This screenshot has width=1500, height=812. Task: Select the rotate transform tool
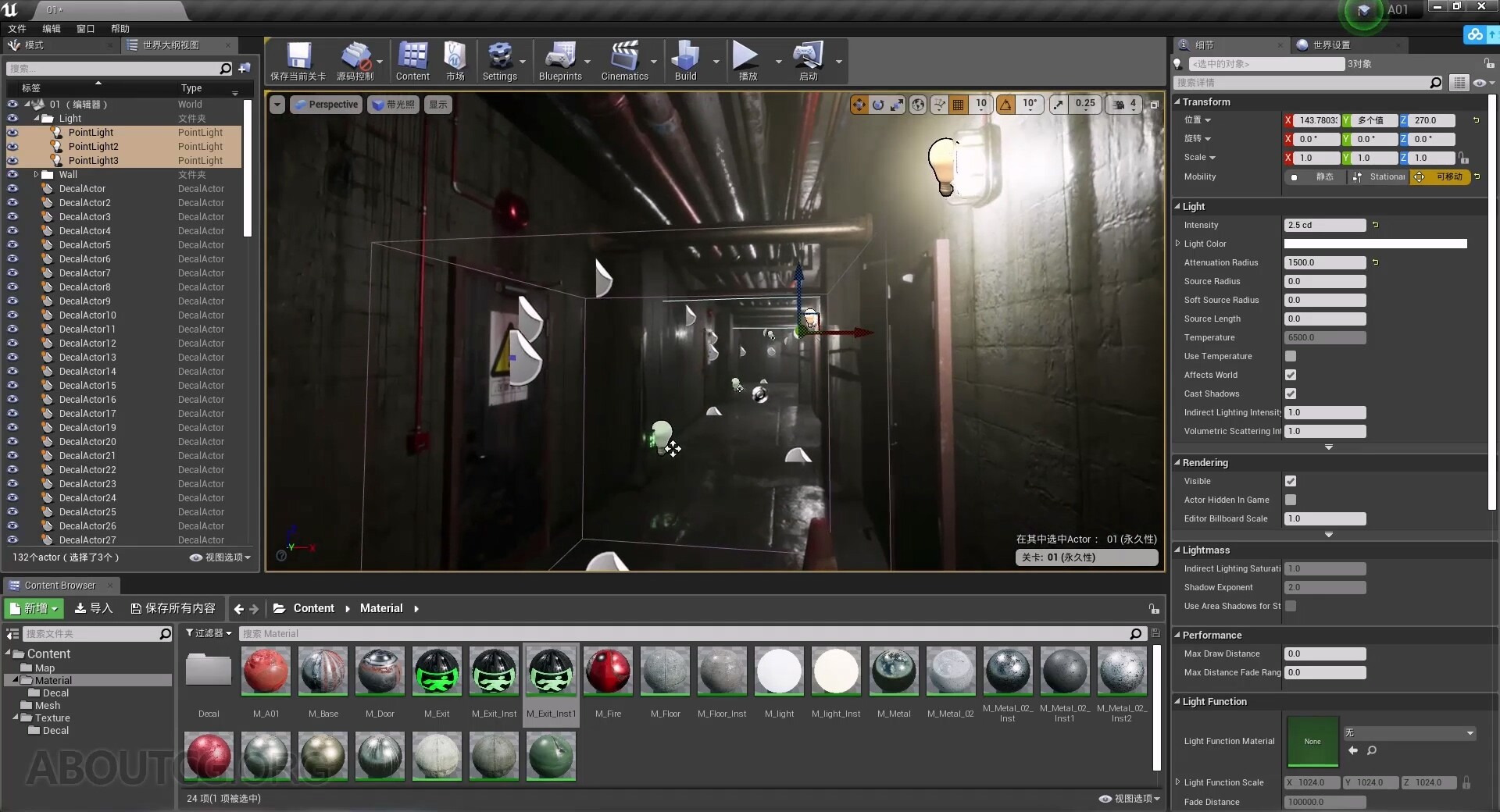click(x=878, y=104)
